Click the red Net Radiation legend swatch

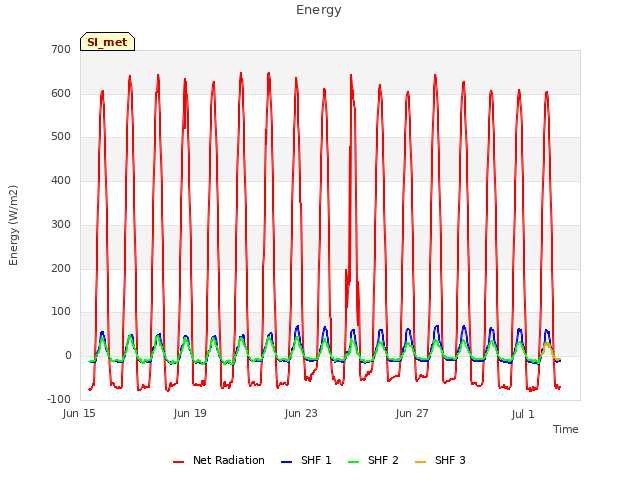(178, 462)
